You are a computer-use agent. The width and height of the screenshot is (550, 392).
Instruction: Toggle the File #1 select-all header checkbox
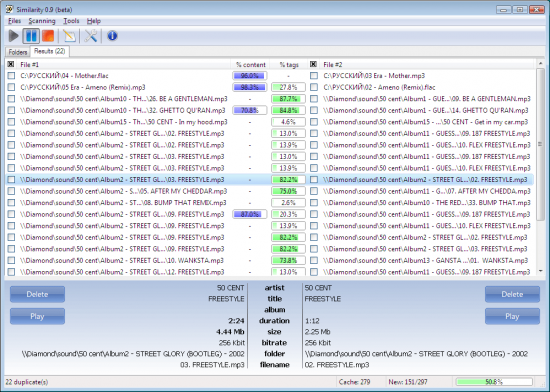pos(11,64)
